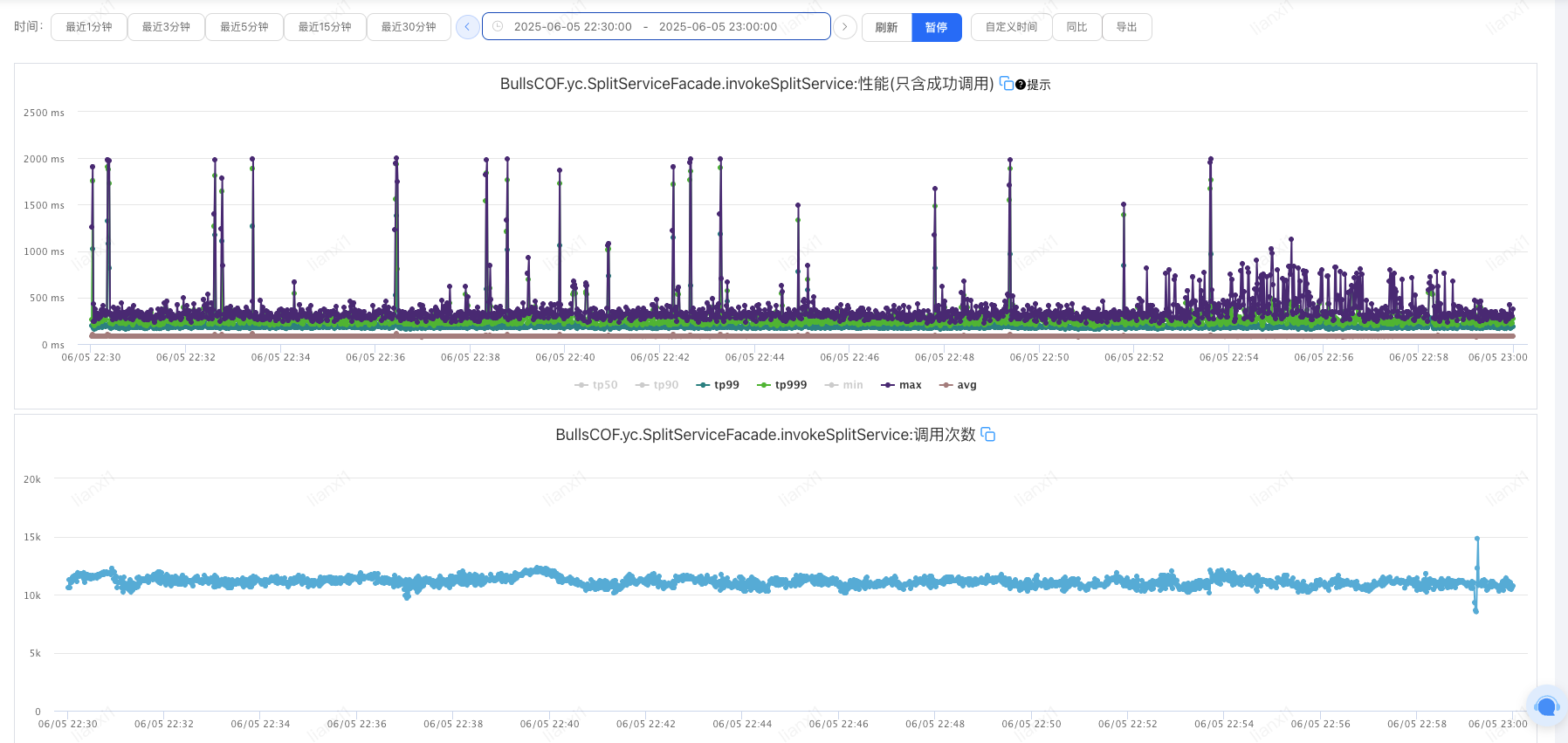Select the 最近5分钟 time range
Viewport: 1568px width, 743px height.
[244, 27]
